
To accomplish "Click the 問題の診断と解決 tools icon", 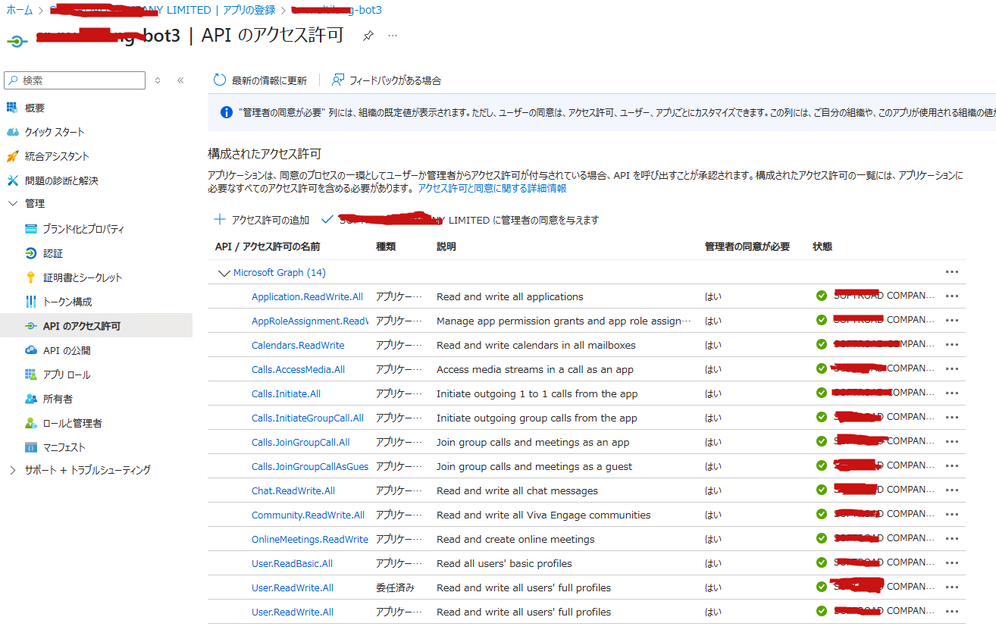I will (x=12, y=180).
